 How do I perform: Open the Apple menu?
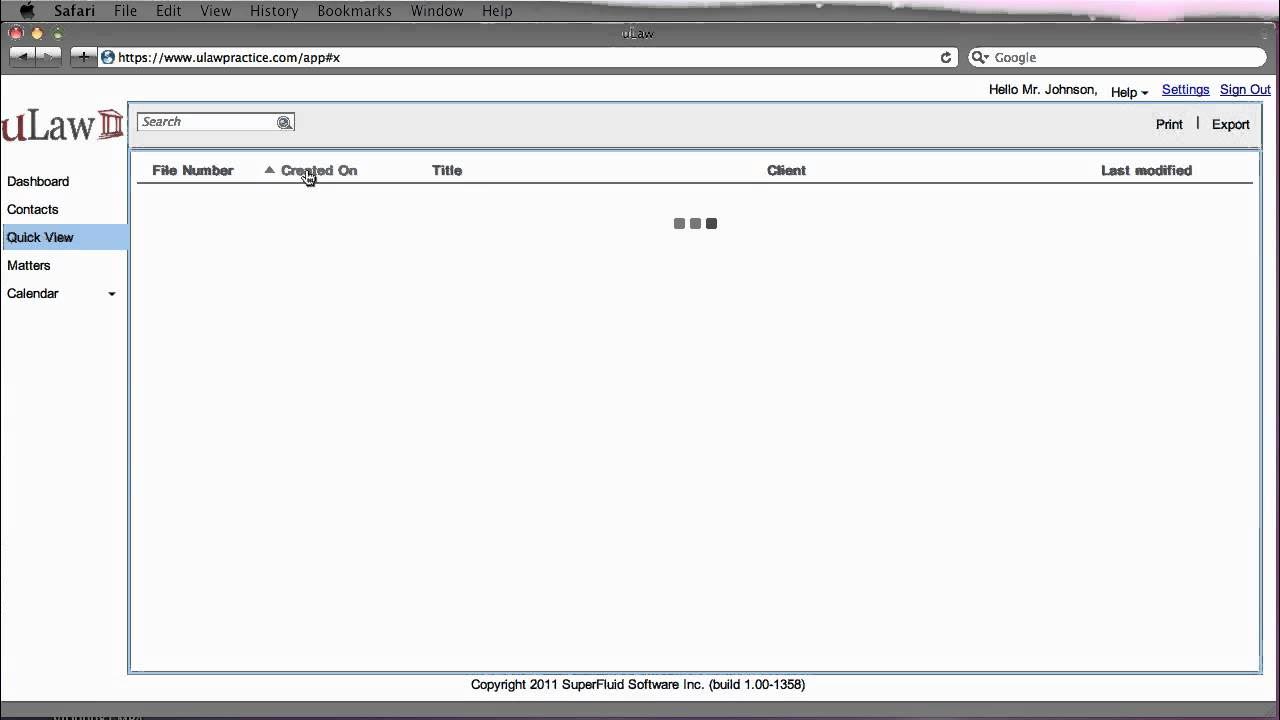27,11
